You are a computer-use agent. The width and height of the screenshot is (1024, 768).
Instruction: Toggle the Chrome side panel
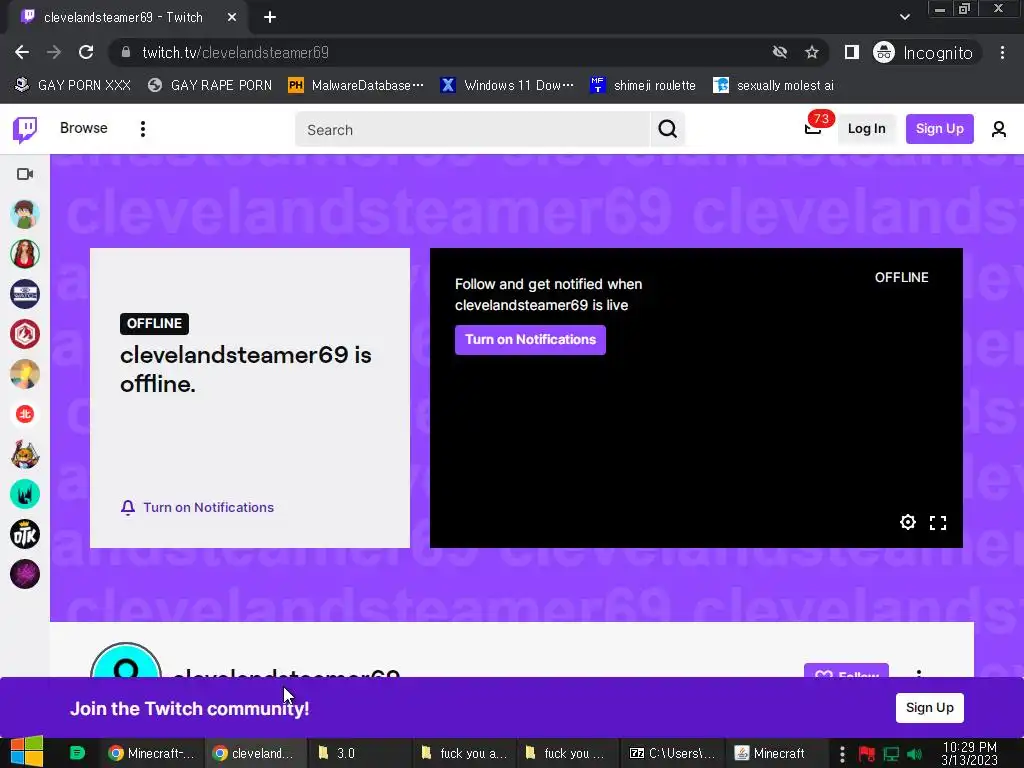tap(852, 52)
